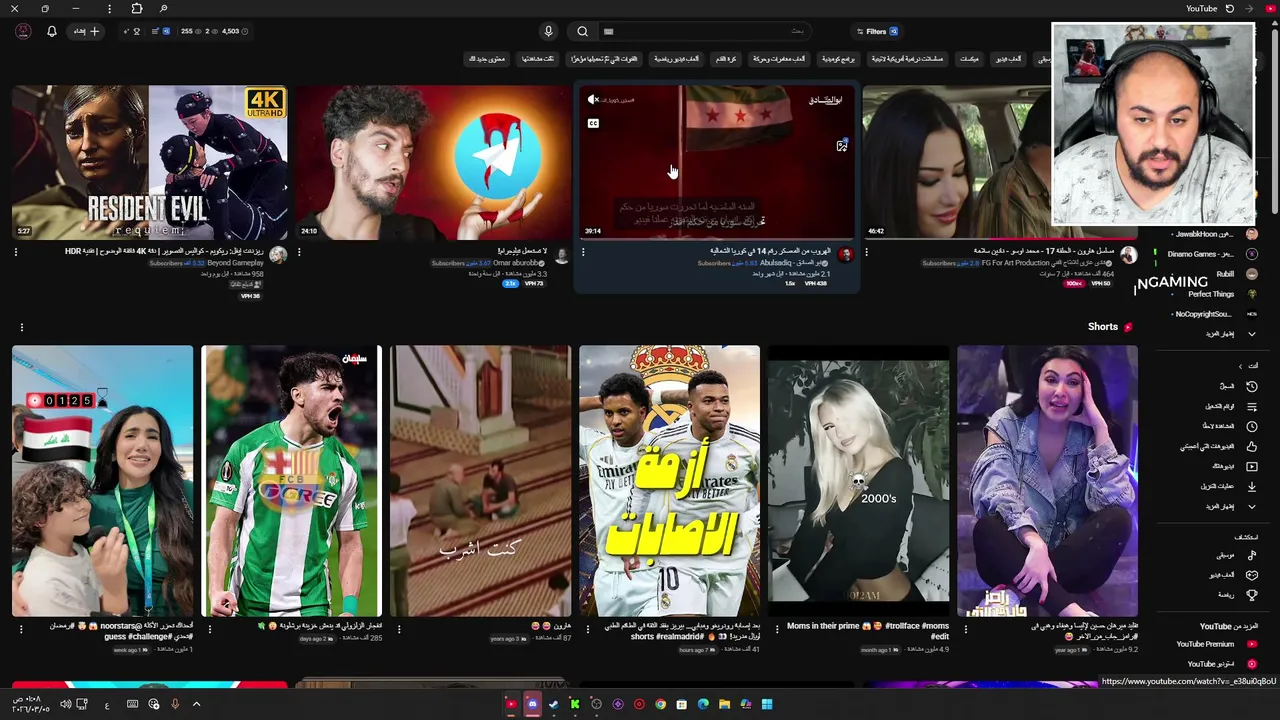Open Playlists in the sidebar
The image size is (1280, 720).
(1233, 406)
